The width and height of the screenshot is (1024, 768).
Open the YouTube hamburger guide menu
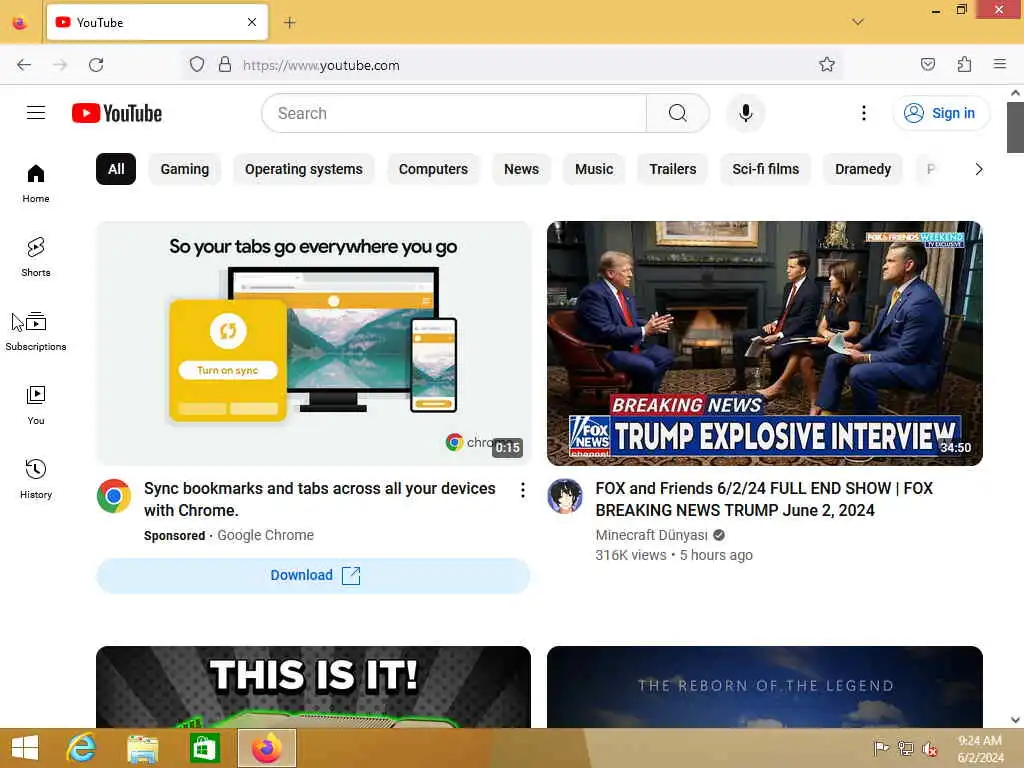coord(36,113)
